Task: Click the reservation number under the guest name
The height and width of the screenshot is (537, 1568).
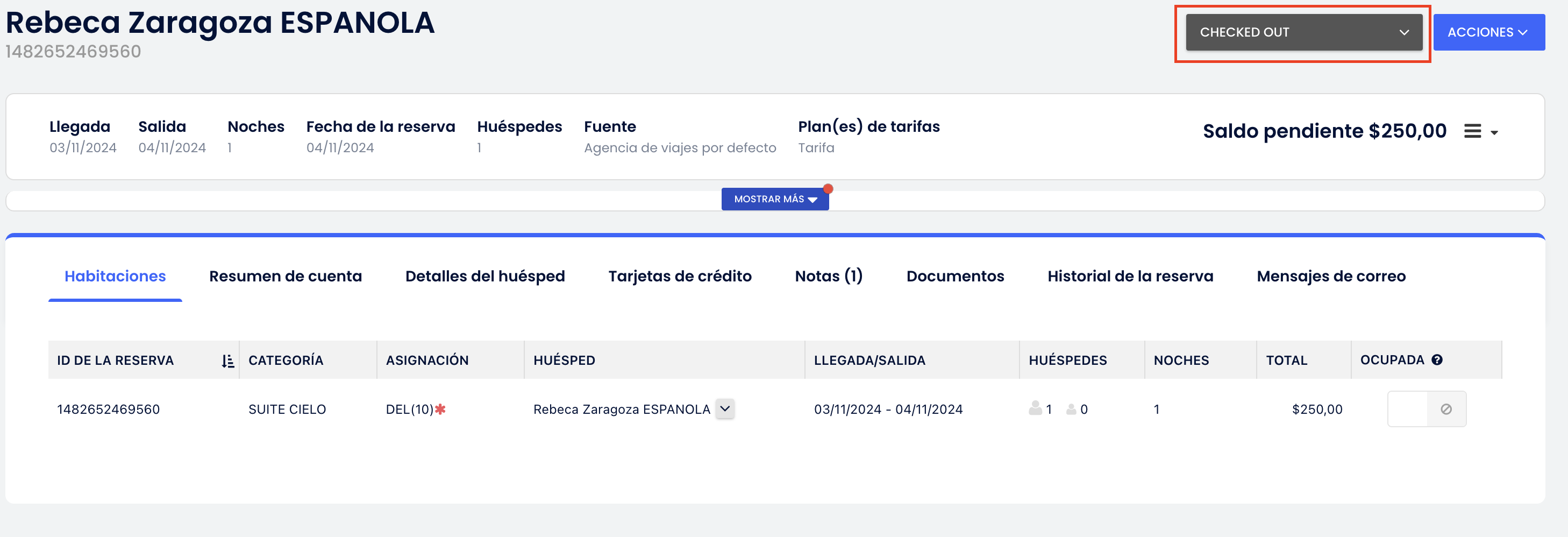Action: [73, 52]
